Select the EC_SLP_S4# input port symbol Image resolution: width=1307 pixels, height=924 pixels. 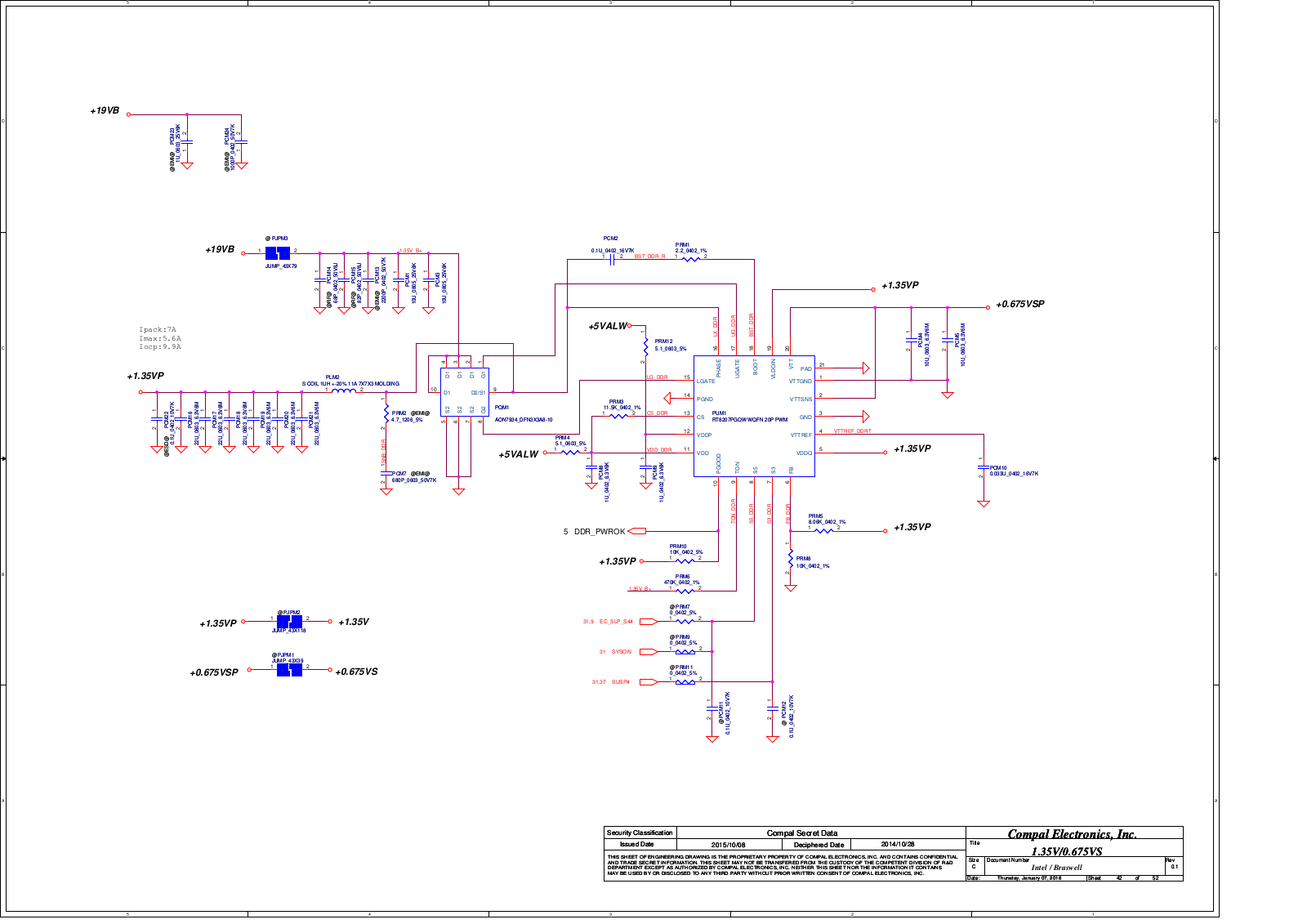(x=648, y=622)
